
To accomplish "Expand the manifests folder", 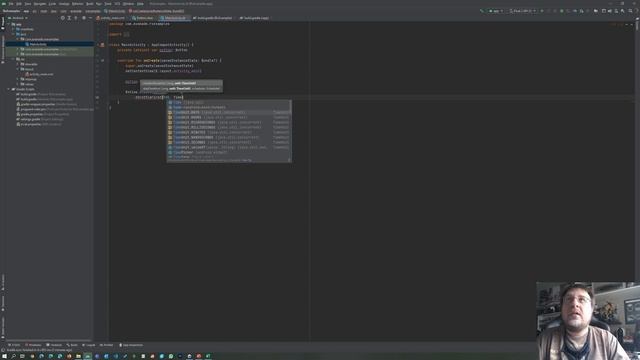I will [x=13, y=29].
